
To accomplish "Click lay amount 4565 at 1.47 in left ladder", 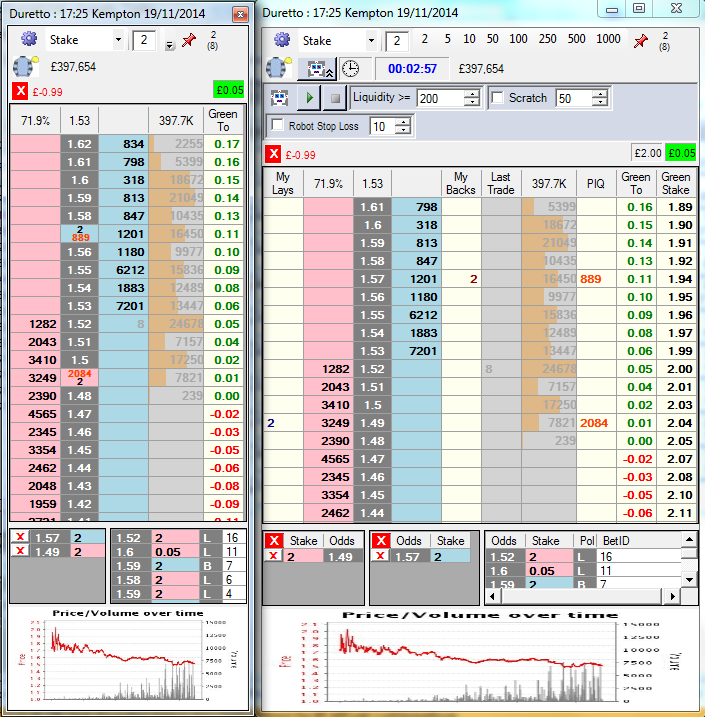I will (35, 414).
